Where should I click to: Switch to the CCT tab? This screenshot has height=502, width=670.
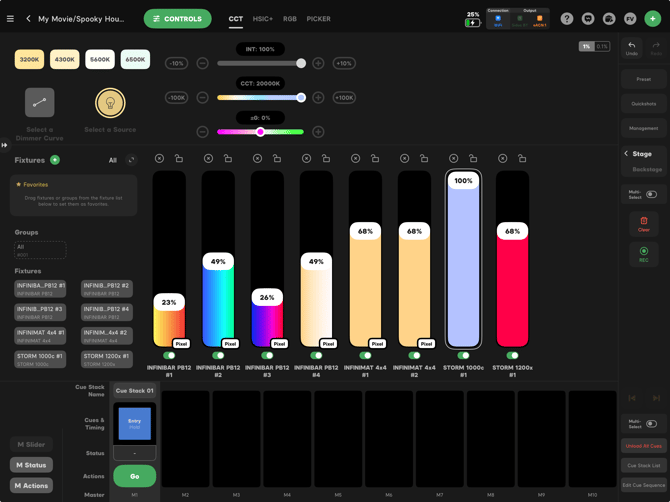[235, 19]
